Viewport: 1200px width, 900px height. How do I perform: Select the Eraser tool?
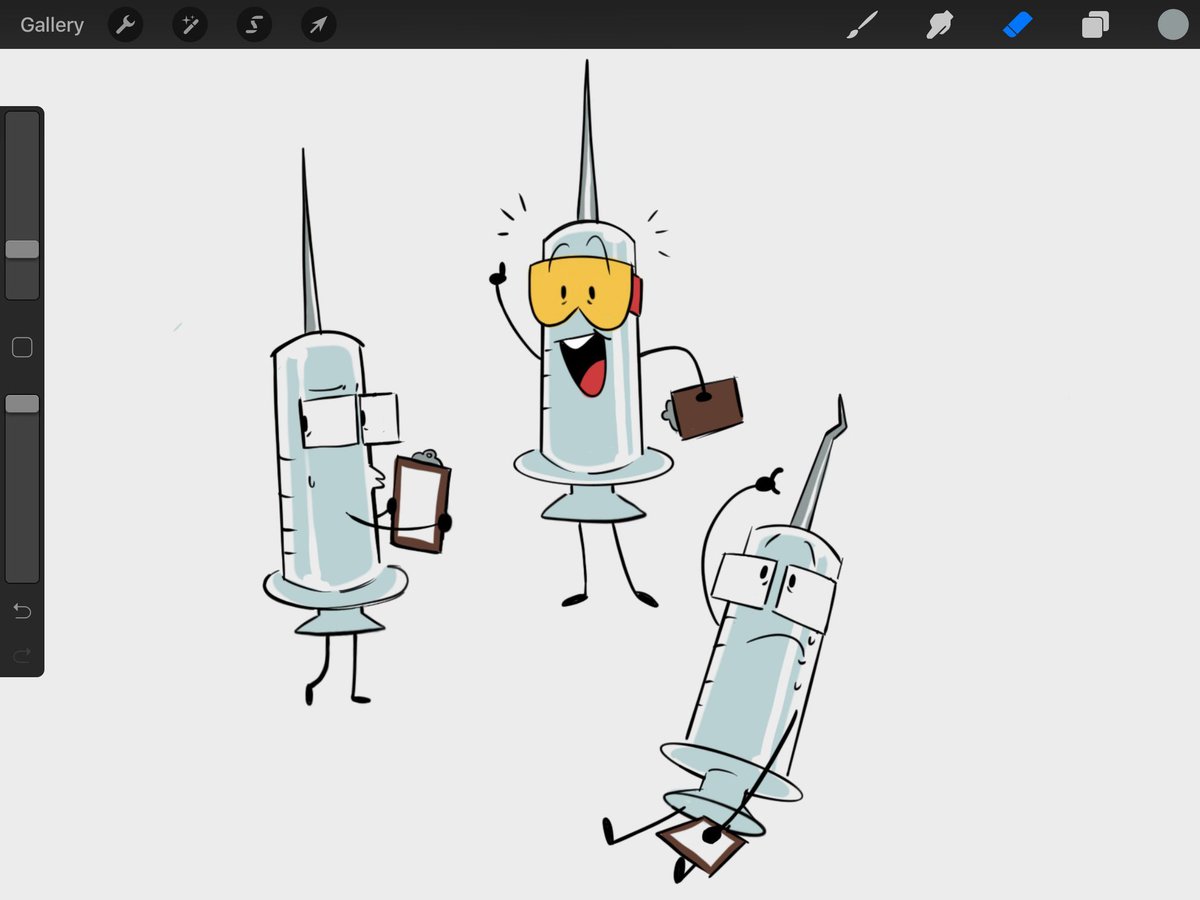tap(1017, 25)
